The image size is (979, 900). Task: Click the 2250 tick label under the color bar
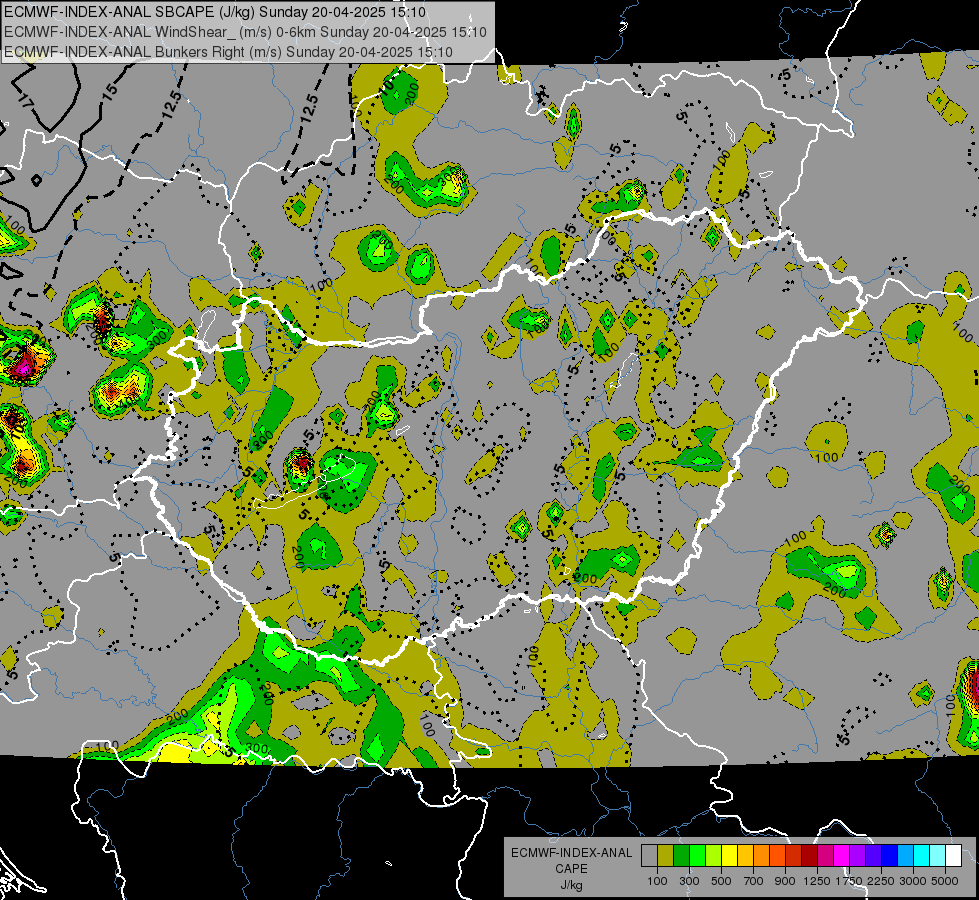point(881,881)
